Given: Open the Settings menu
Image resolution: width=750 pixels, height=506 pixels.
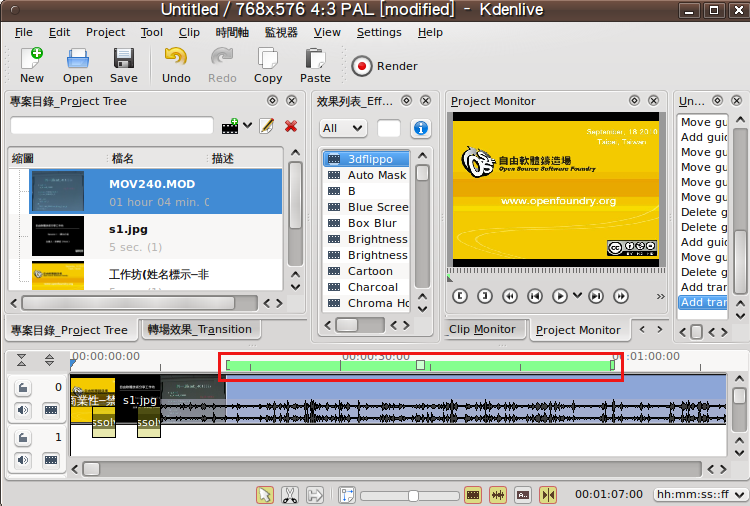Looking at the screenshot, I should [x=379, y=32].
